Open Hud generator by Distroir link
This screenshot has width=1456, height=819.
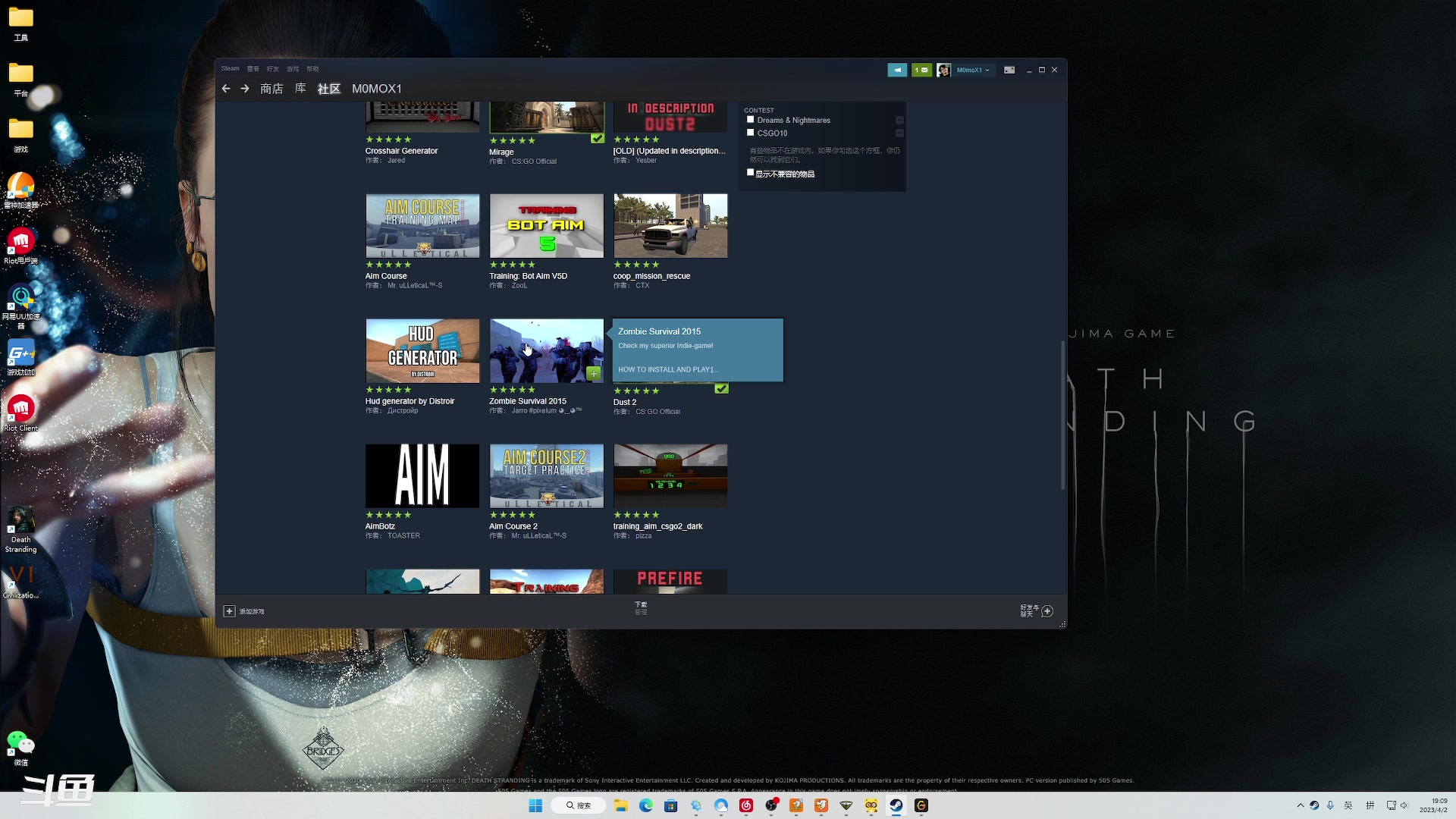409,401
